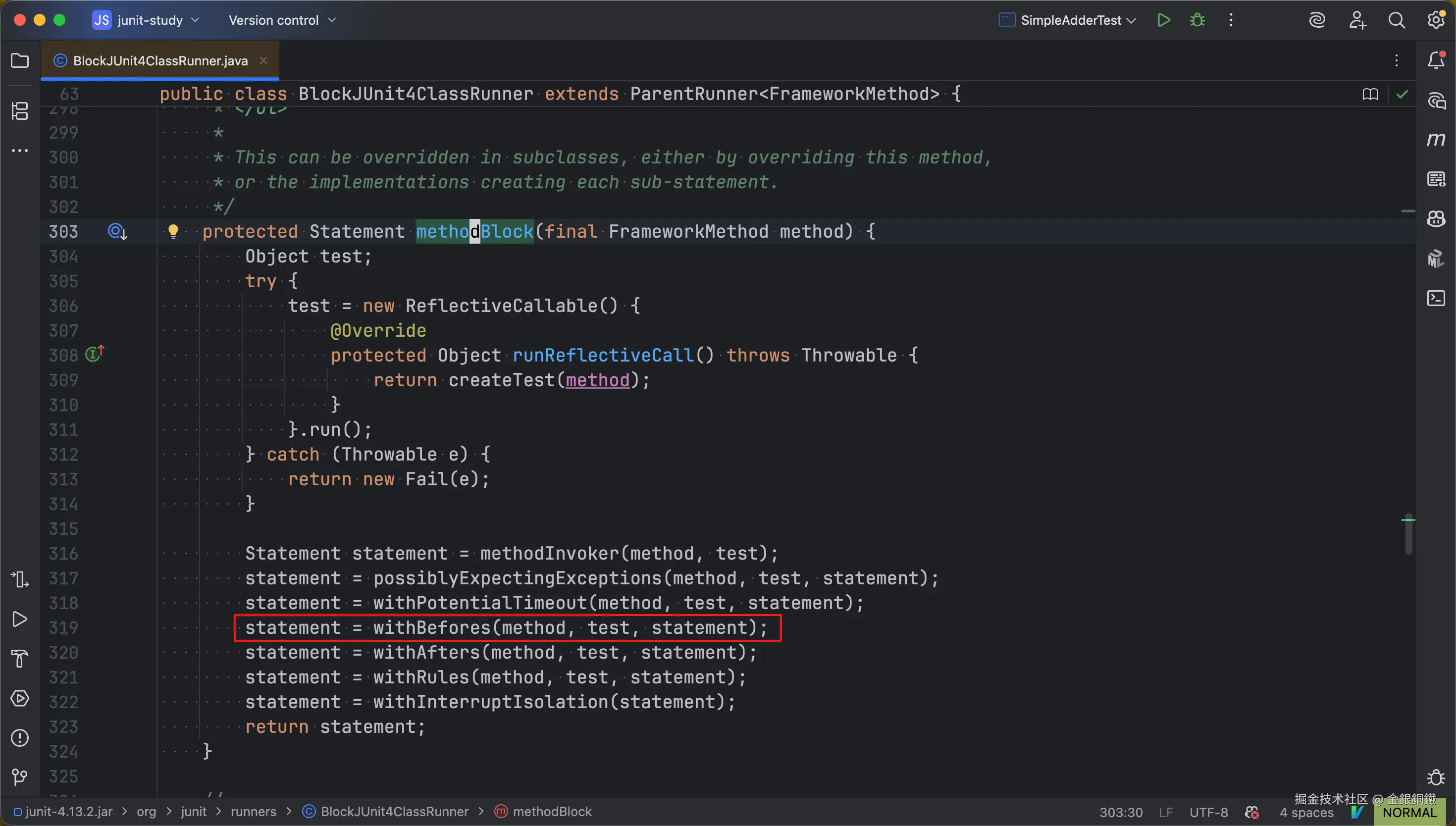Open the Terminal tool window icon
The width and height of the screenshot is (1456, 826).
click(x=1436, y=298)
